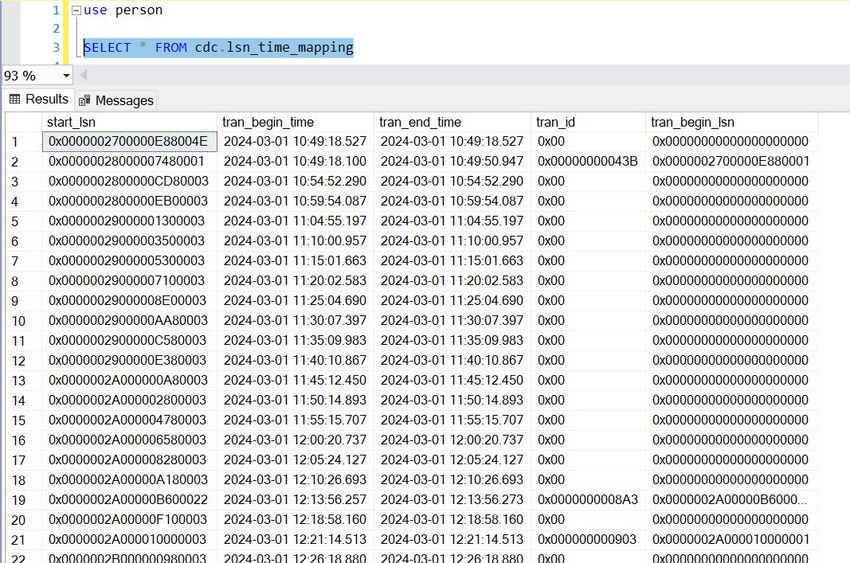Screen dimensions: 850x563
Task: Select row header number 7
Action: [23, 261]
